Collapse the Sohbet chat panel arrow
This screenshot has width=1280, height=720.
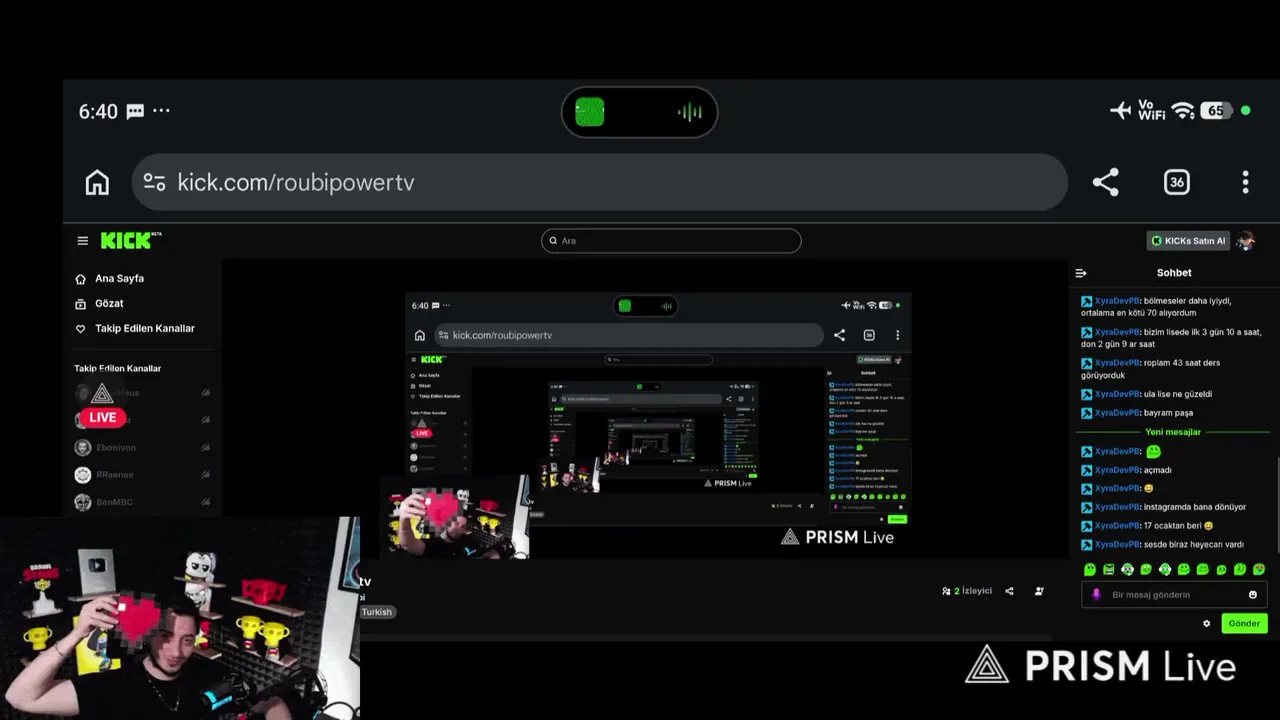[1081, 273]
